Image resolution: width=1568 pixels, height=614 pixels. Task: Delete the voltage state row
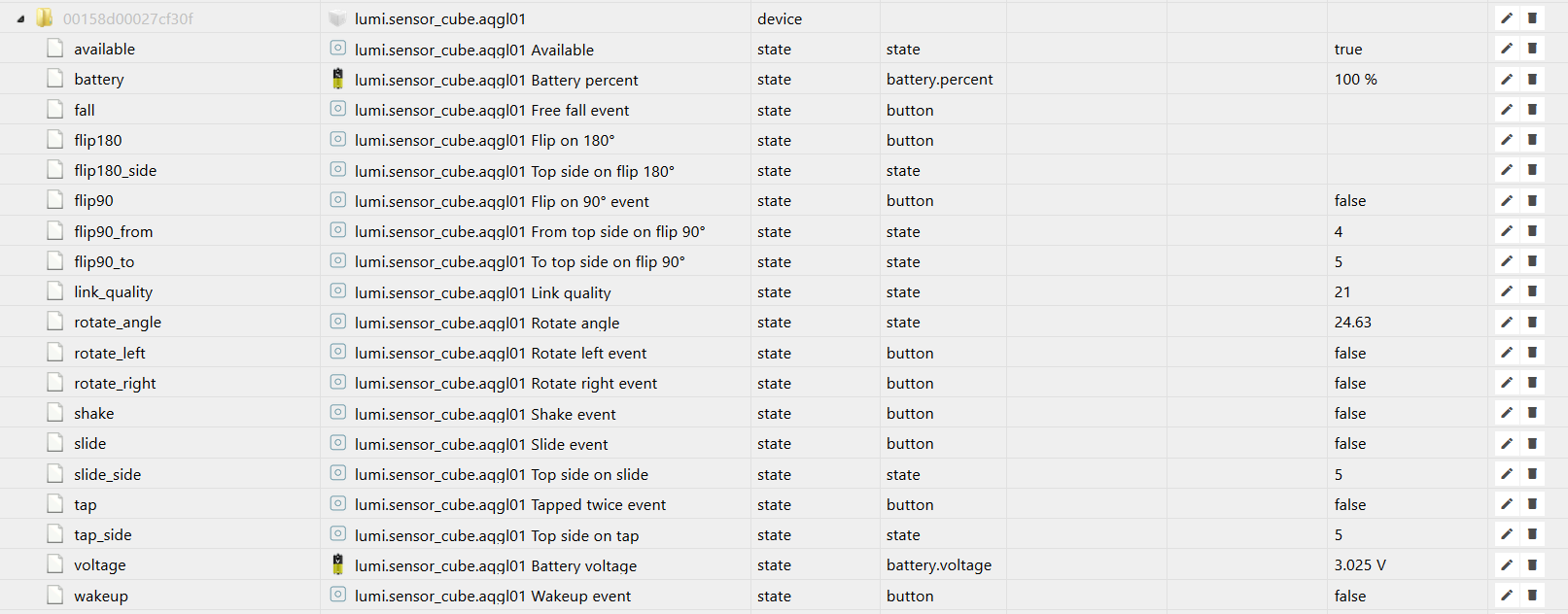pos(1532,564)
